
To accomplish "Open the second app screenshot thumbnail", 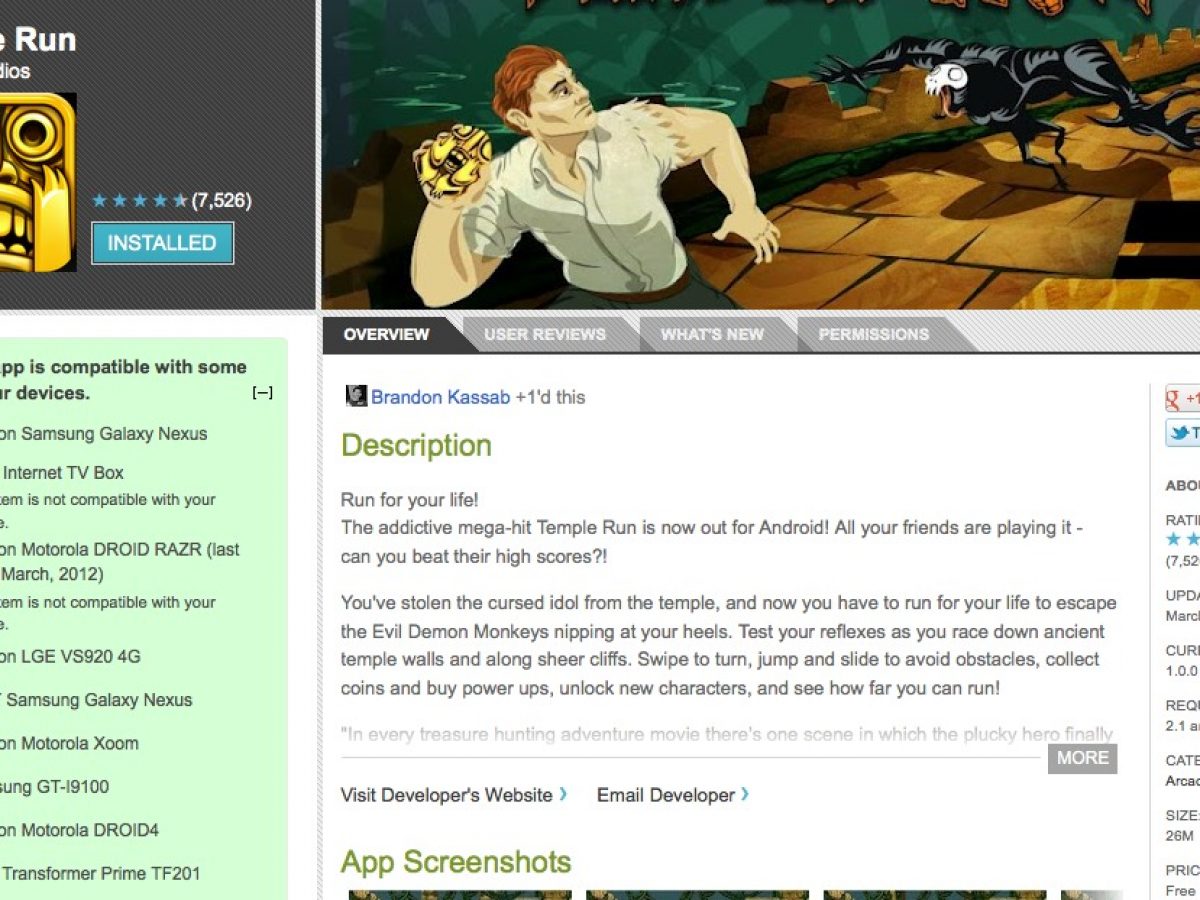I will tap(697, 895).
